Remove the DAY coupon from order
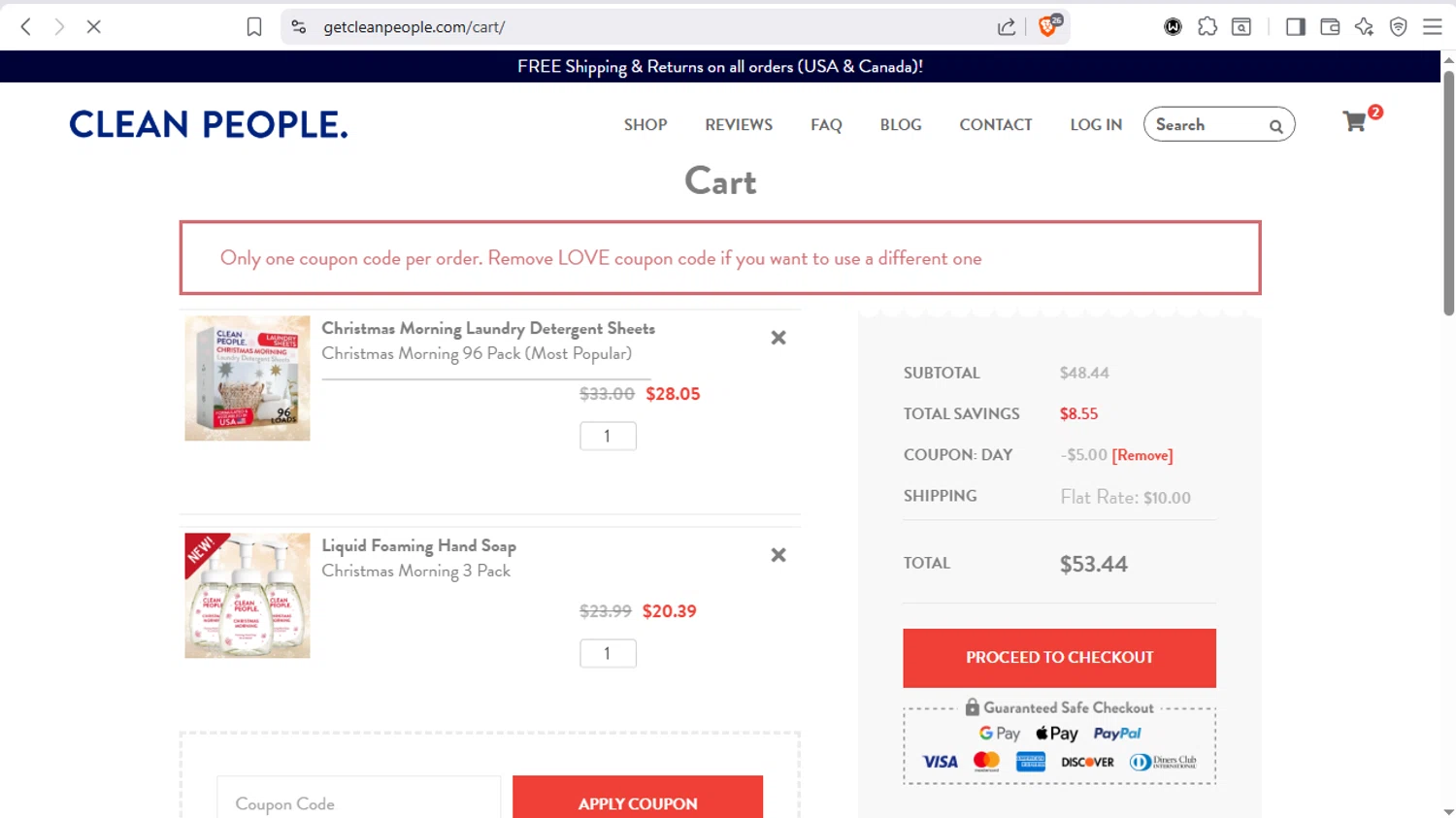1456x818 pixels. pyautogui.click(x=1142, y=455)
